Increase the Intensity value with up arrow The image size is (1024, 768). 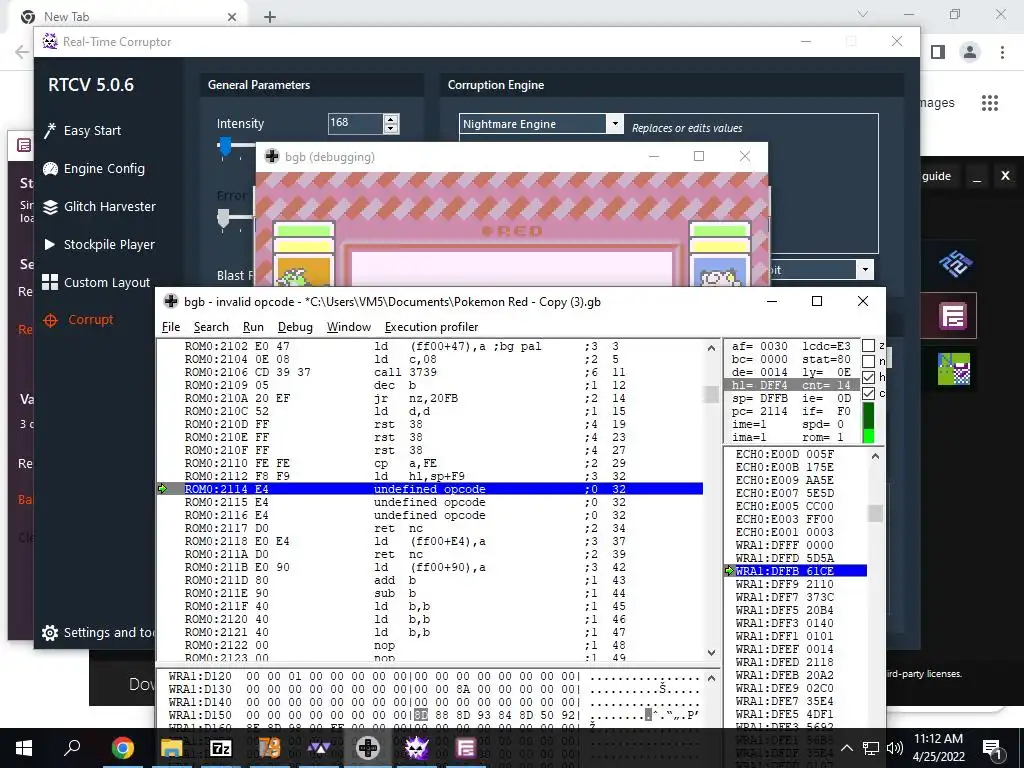(x=391, y=119)
